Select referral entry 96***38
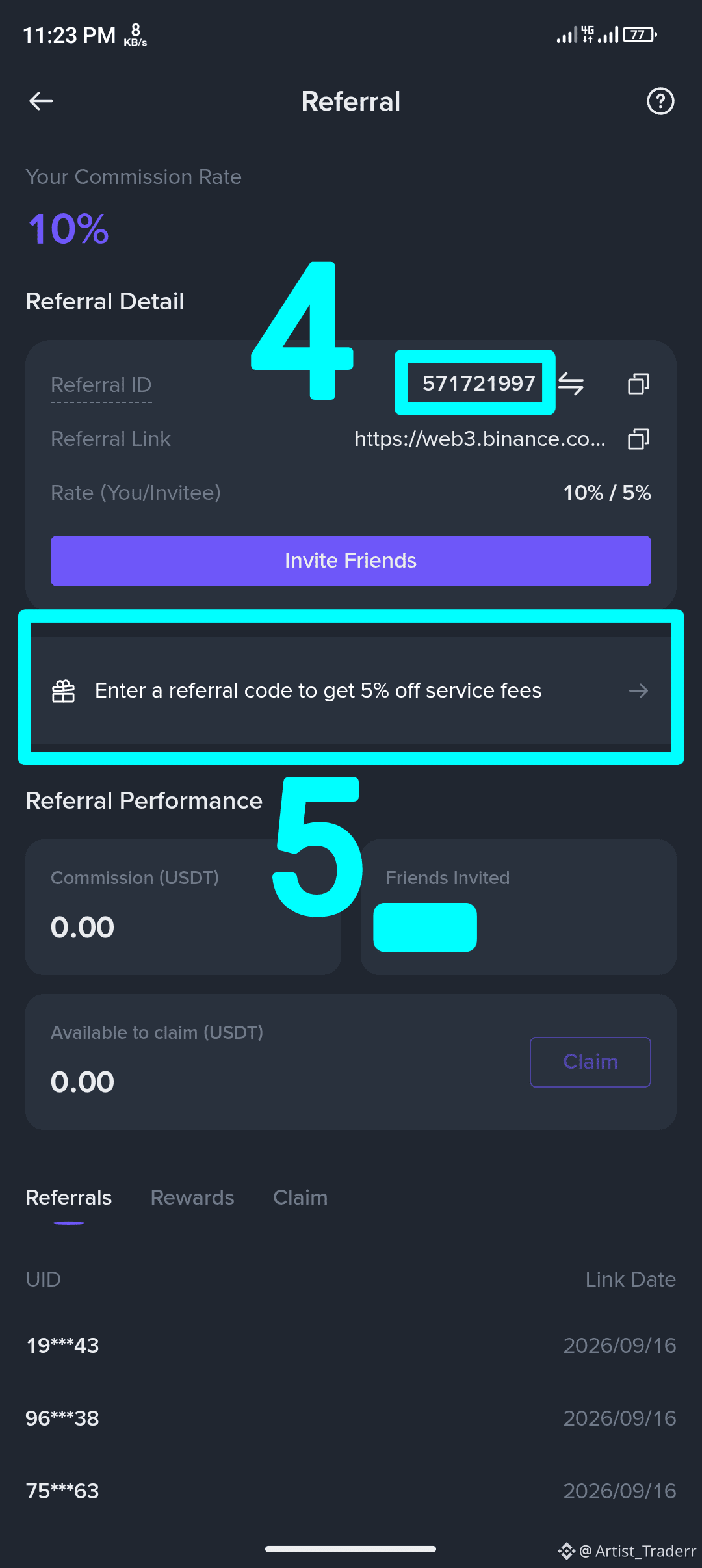This screenshot has width=702, height=1568. [351, 1418]
